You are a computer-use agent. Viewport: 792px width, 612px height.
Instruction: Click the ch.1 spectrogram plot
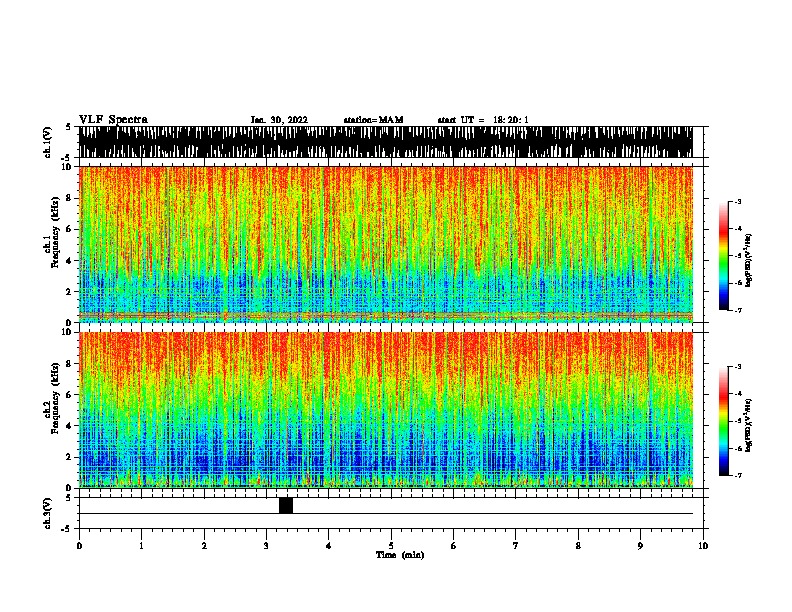coord(386,244)
